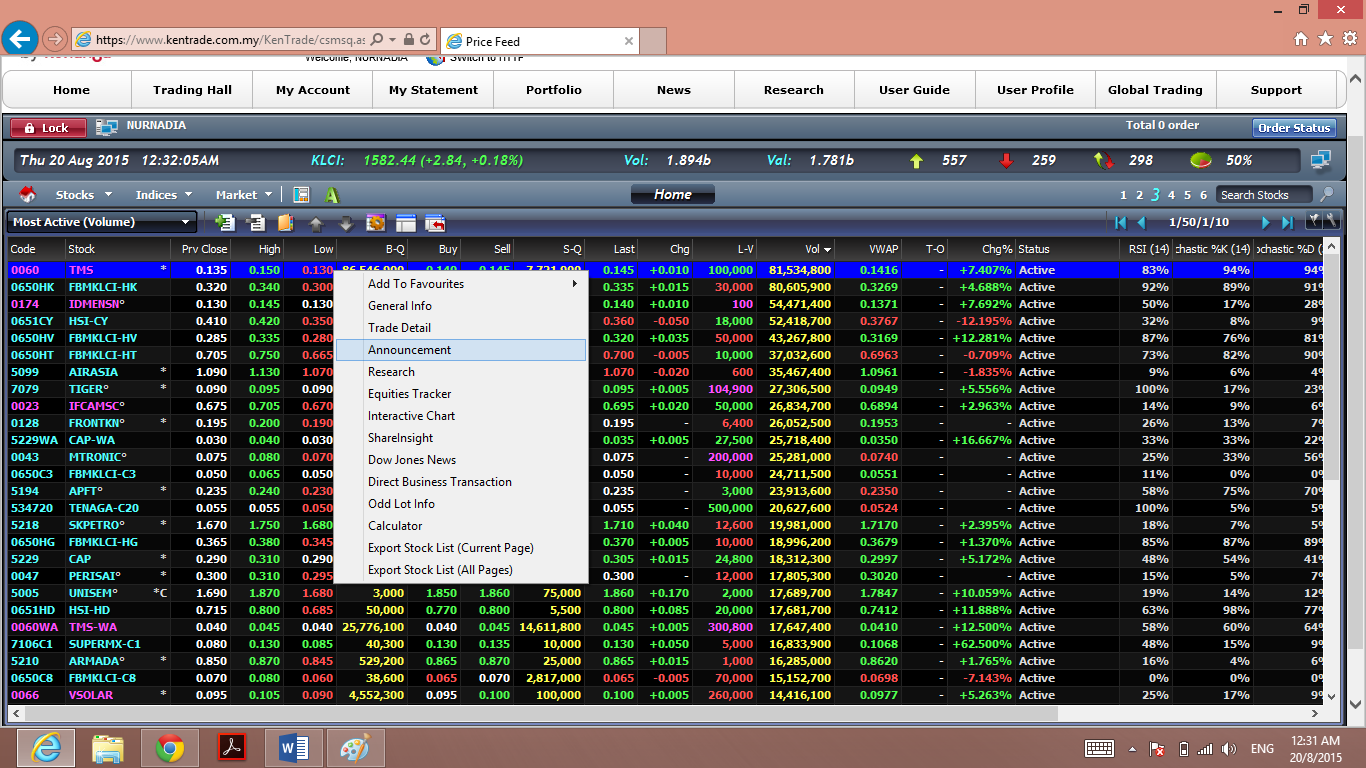
Task: Switch to watchlist page 4
Action: pos(1172,195)
